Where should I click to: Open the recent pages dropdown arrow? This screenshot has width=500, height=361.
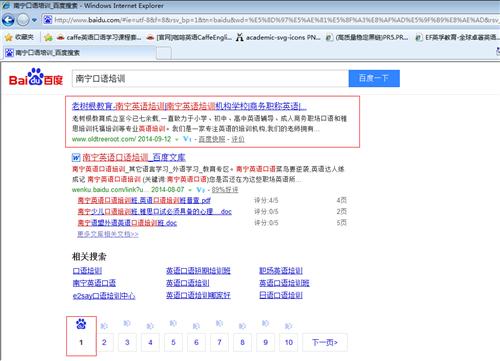tap(34, 20)
